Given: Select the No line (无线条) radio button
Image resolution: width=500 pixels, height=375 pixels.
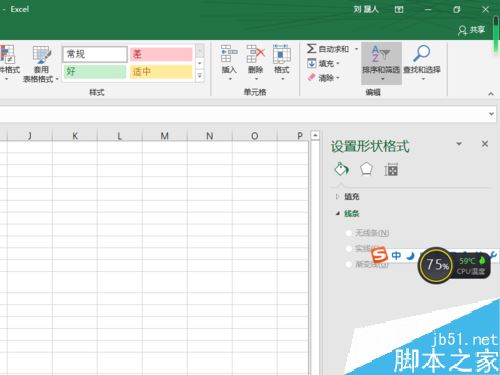Looking at the screenshot, I should [349, 233].
